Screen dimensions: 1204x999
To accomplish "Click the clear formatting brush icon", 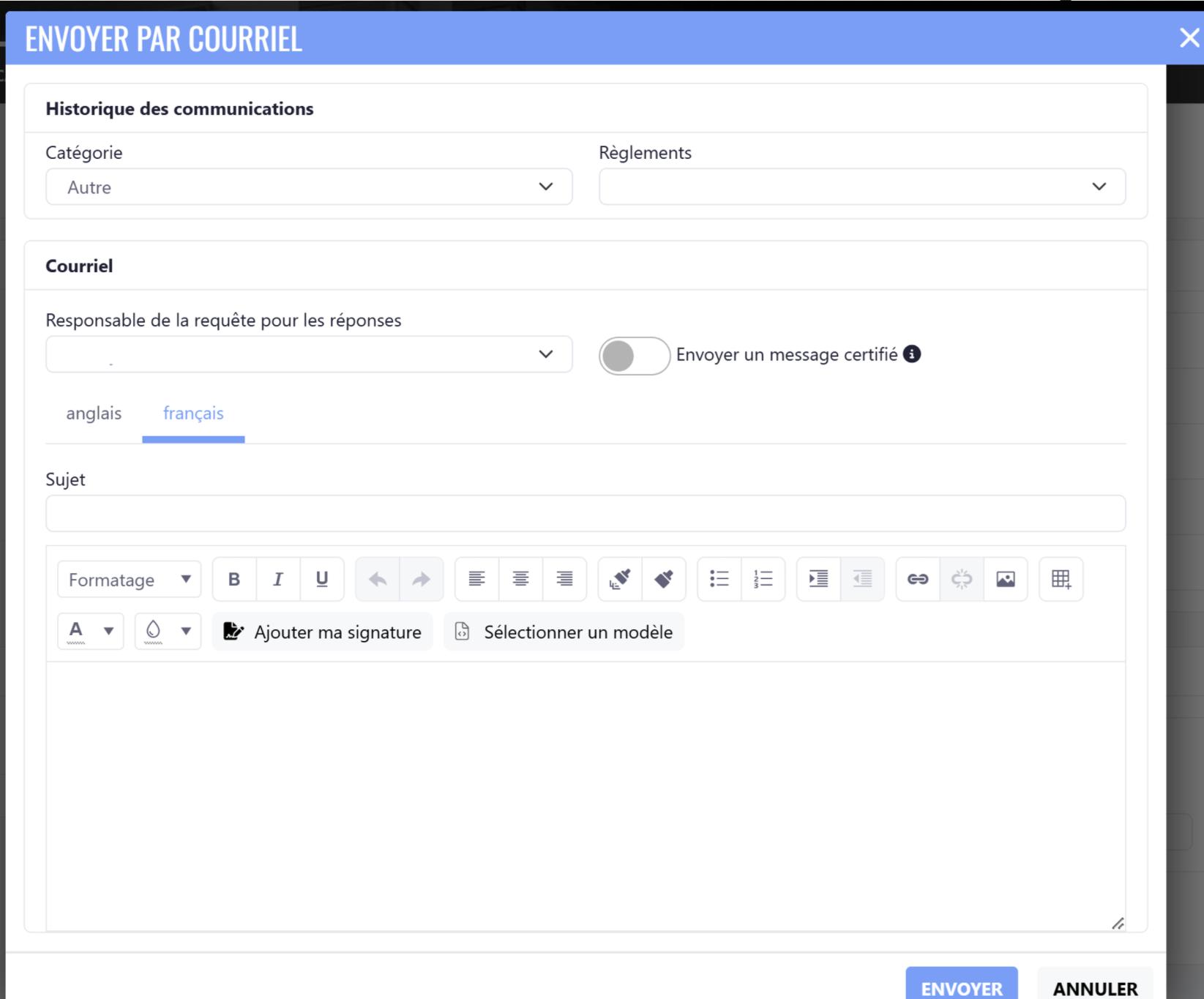I will click(x=664, y=580).
